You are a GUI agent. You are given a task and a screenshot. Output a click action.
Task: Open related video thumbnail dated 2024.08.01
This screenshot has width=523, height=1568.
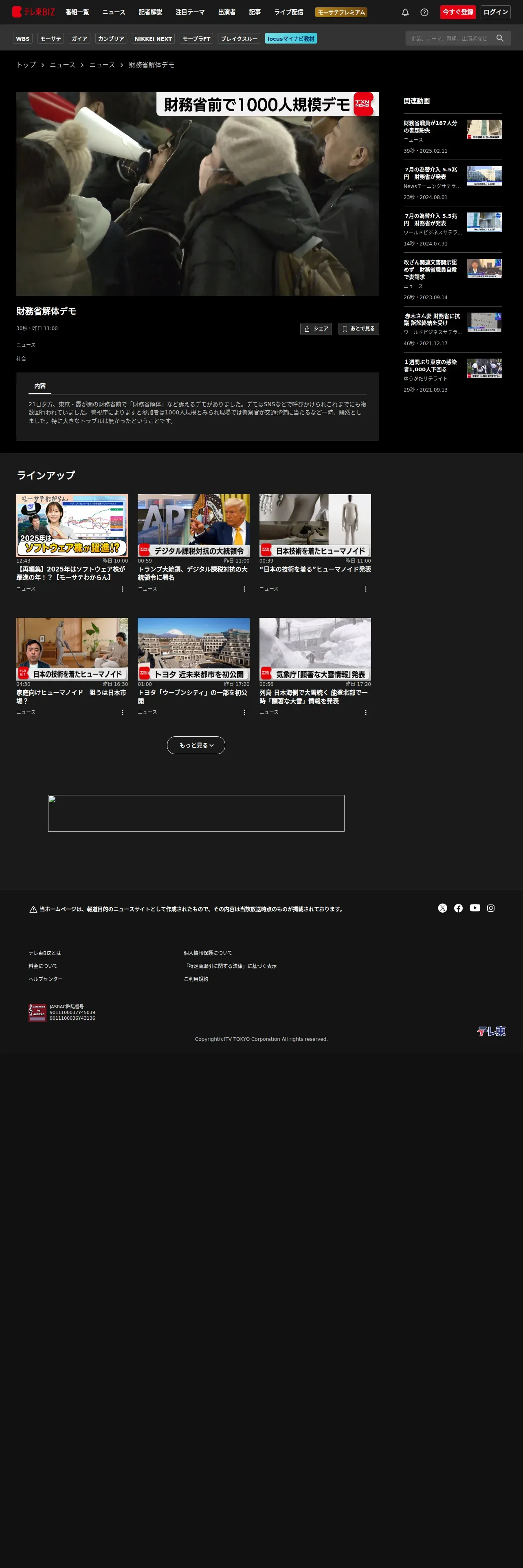point(485,176)
